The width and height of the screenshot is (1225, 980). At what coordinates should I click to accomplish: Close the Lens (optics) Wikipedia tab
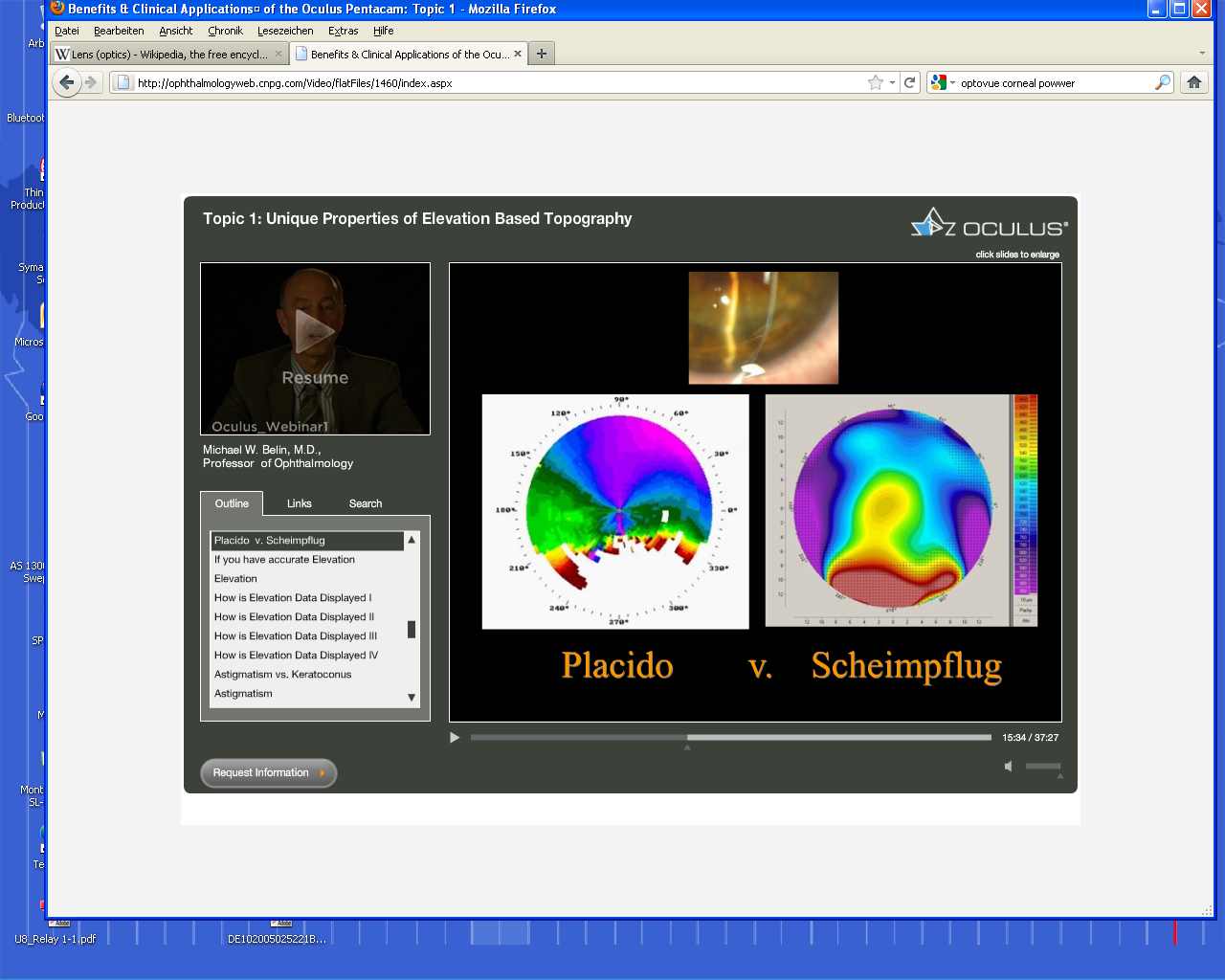[x=278, y=54]
